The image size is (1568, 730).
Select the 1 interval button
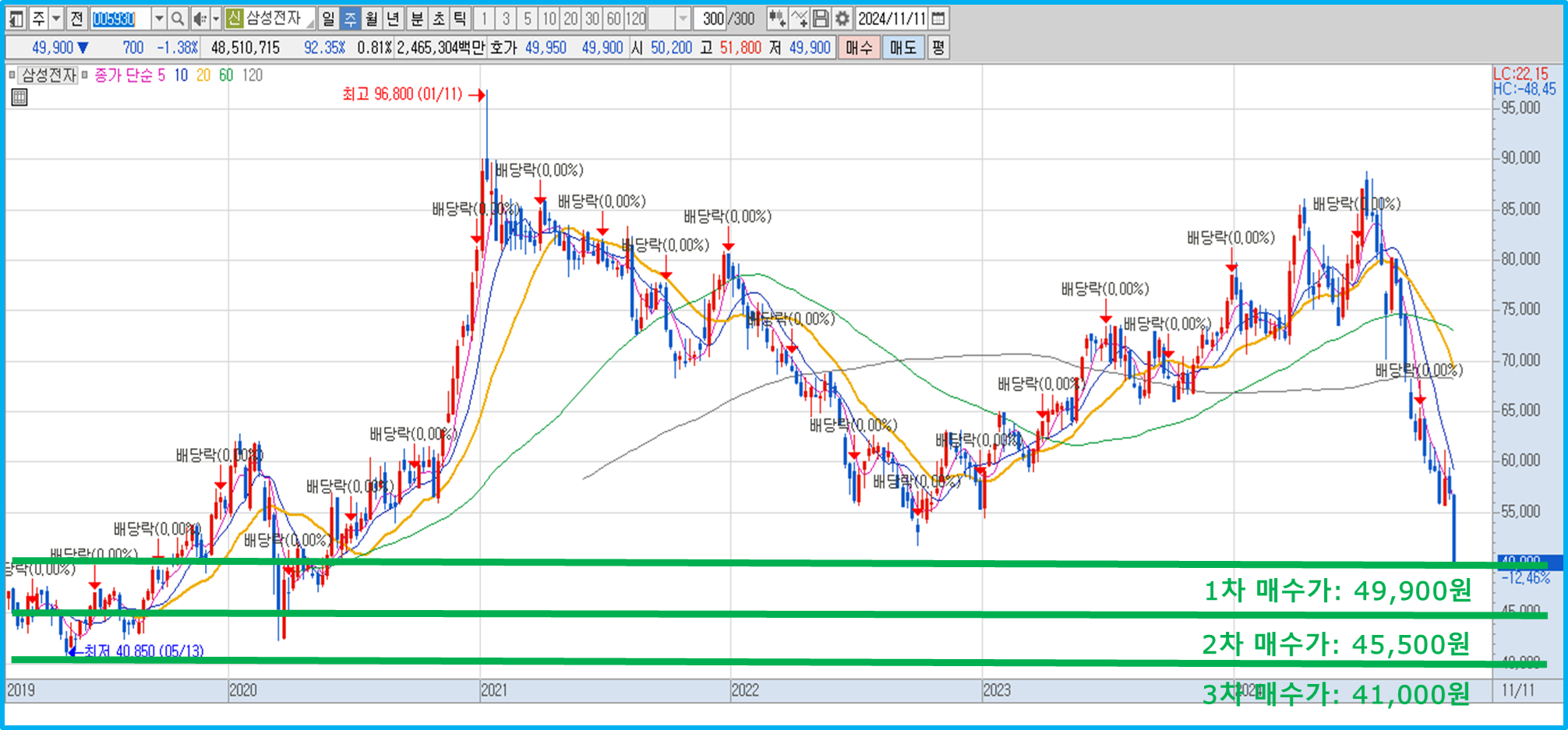pyautogui.click(x=484, y=18)
